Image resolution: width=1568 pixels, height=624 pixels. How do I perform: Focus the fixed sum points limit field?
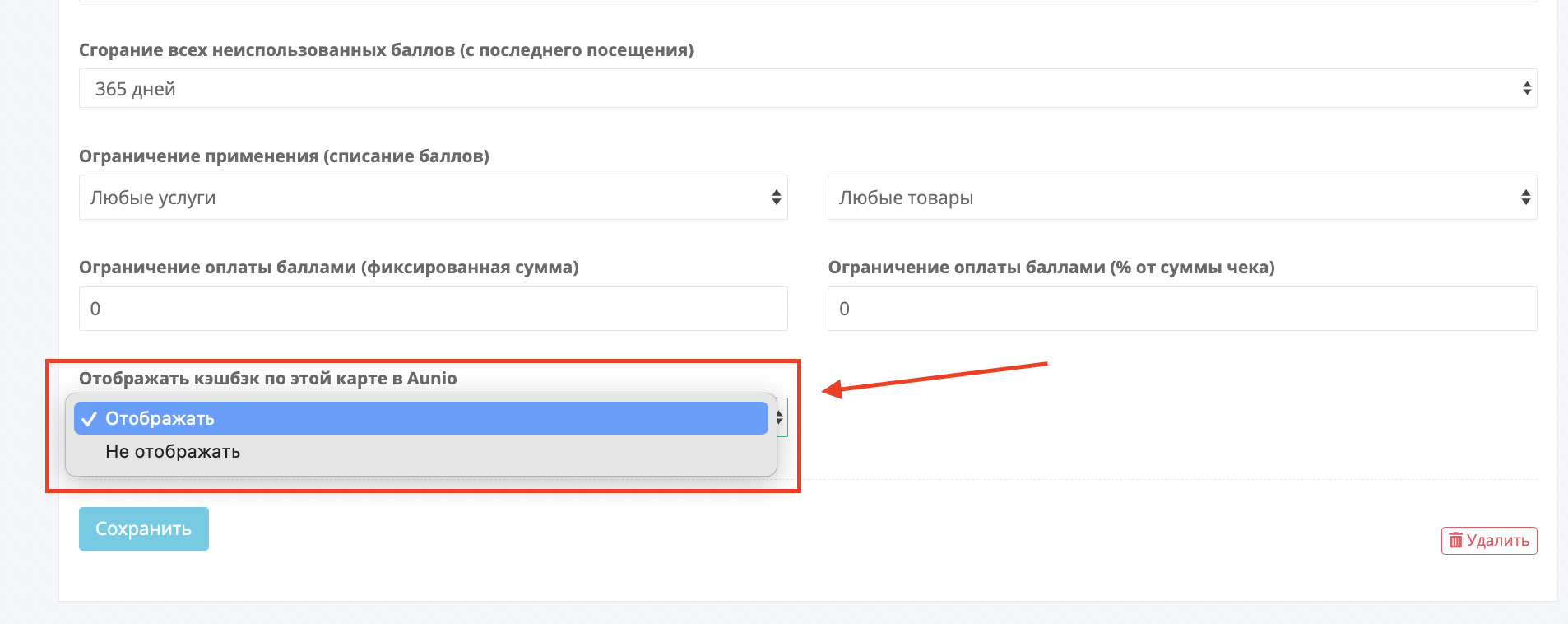pos(433,309)
